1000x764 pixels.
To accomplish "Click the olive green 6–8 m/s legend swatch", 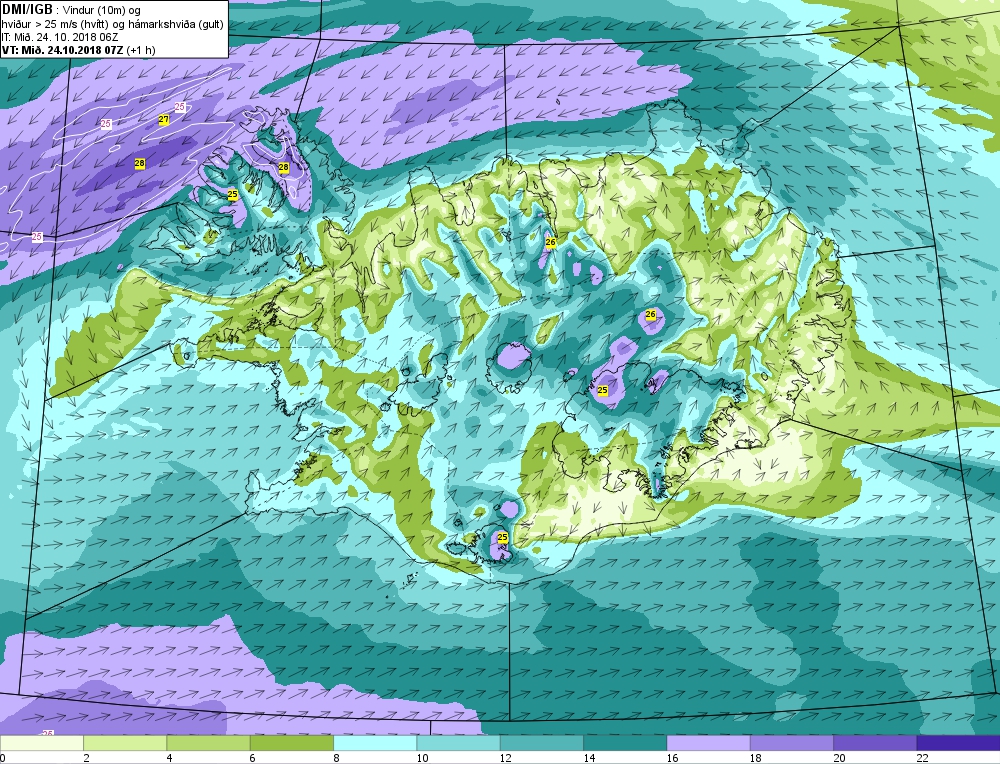I will click(x=291, y=743).
